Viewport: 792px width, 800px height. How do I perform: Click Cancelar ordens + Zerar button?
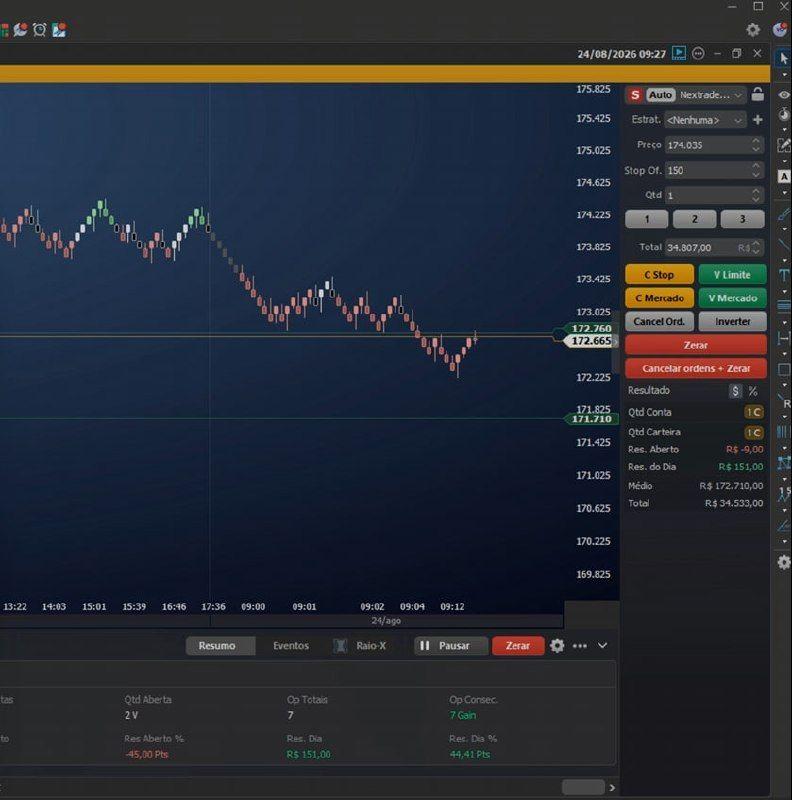pyautogui.click(x=696, y=368)
